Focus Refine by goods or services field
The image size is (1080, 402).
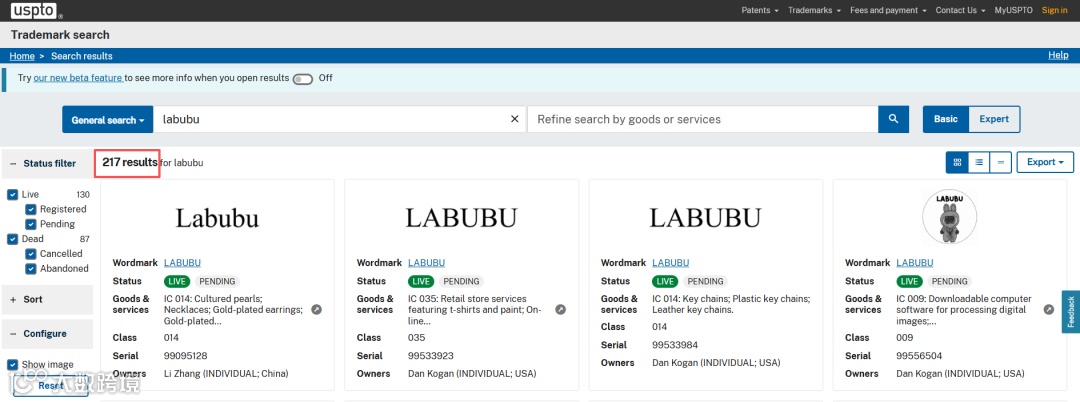[703, 119]
